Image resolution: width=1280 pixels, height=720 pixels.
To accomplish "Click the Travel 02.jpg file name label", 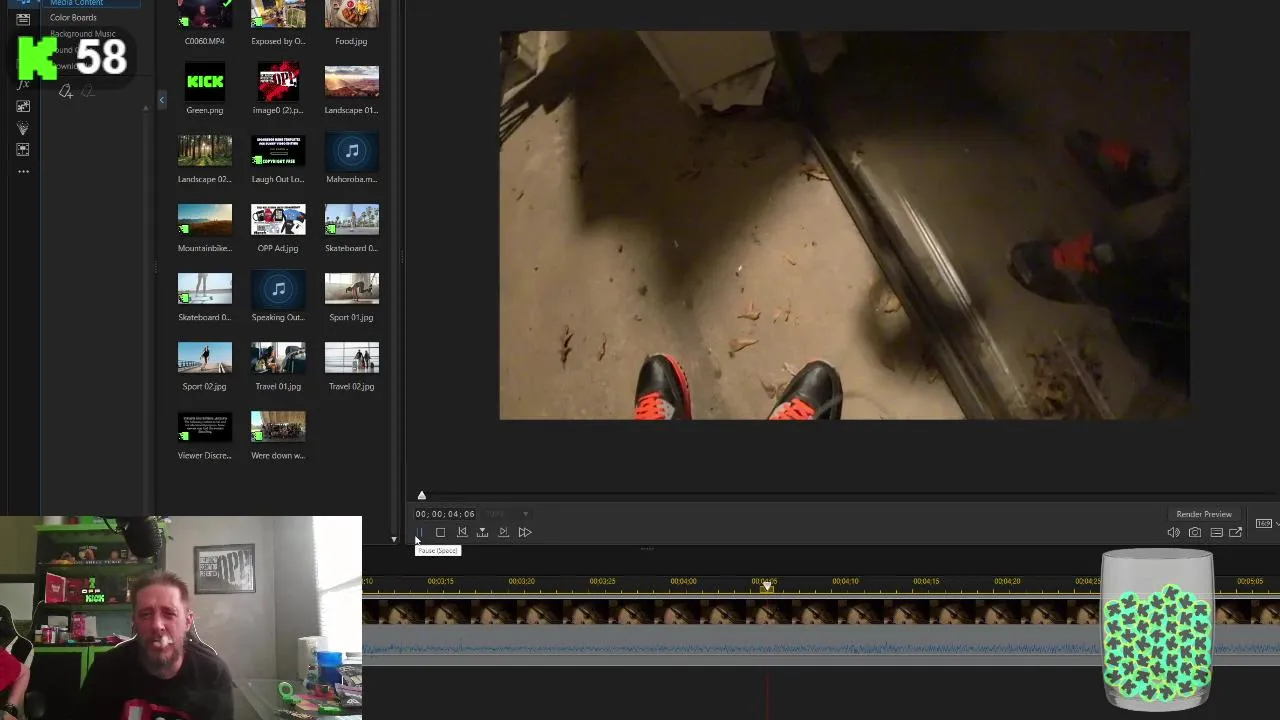I will coord(351,386).
